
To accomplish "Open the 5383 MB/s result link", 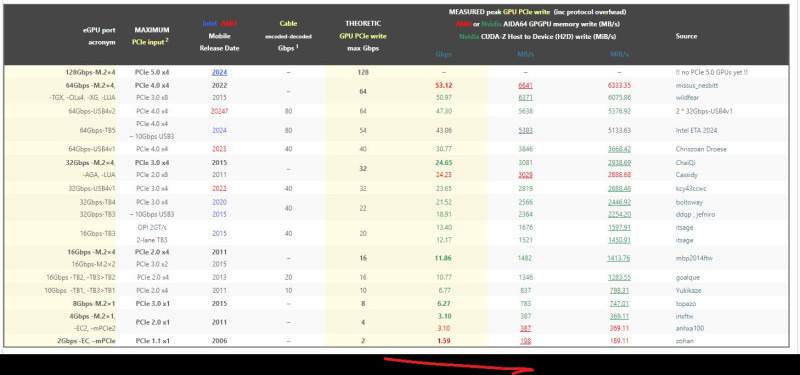I will tap(525, 131).
